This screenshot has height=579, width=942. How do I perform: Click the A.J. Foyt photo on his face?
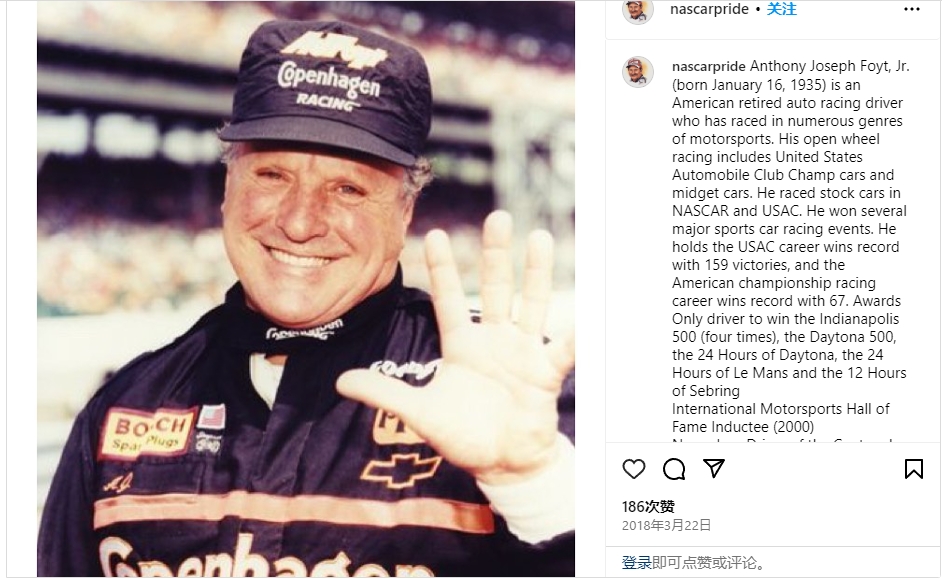[312, 222]
